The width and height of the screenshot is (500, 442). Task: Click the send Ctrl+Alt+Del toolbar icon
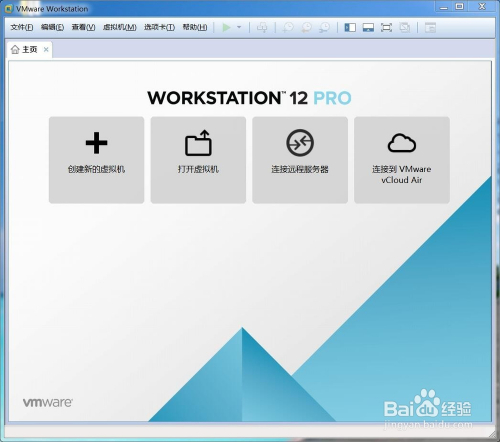(x=262, y=27)
